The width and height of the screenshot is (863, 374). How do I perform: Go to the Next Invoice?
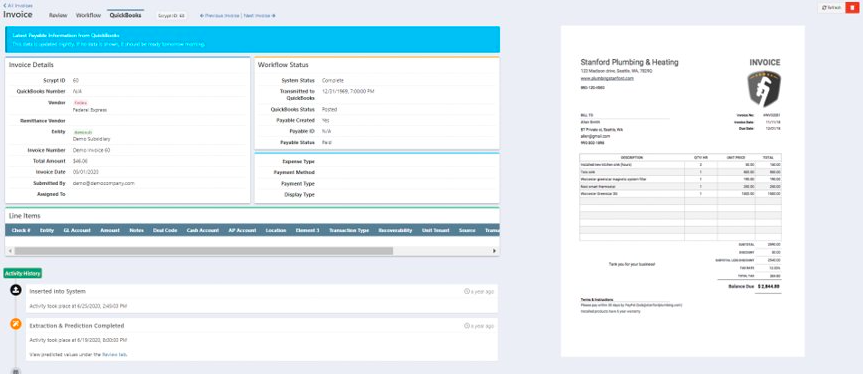click(260, 16)
